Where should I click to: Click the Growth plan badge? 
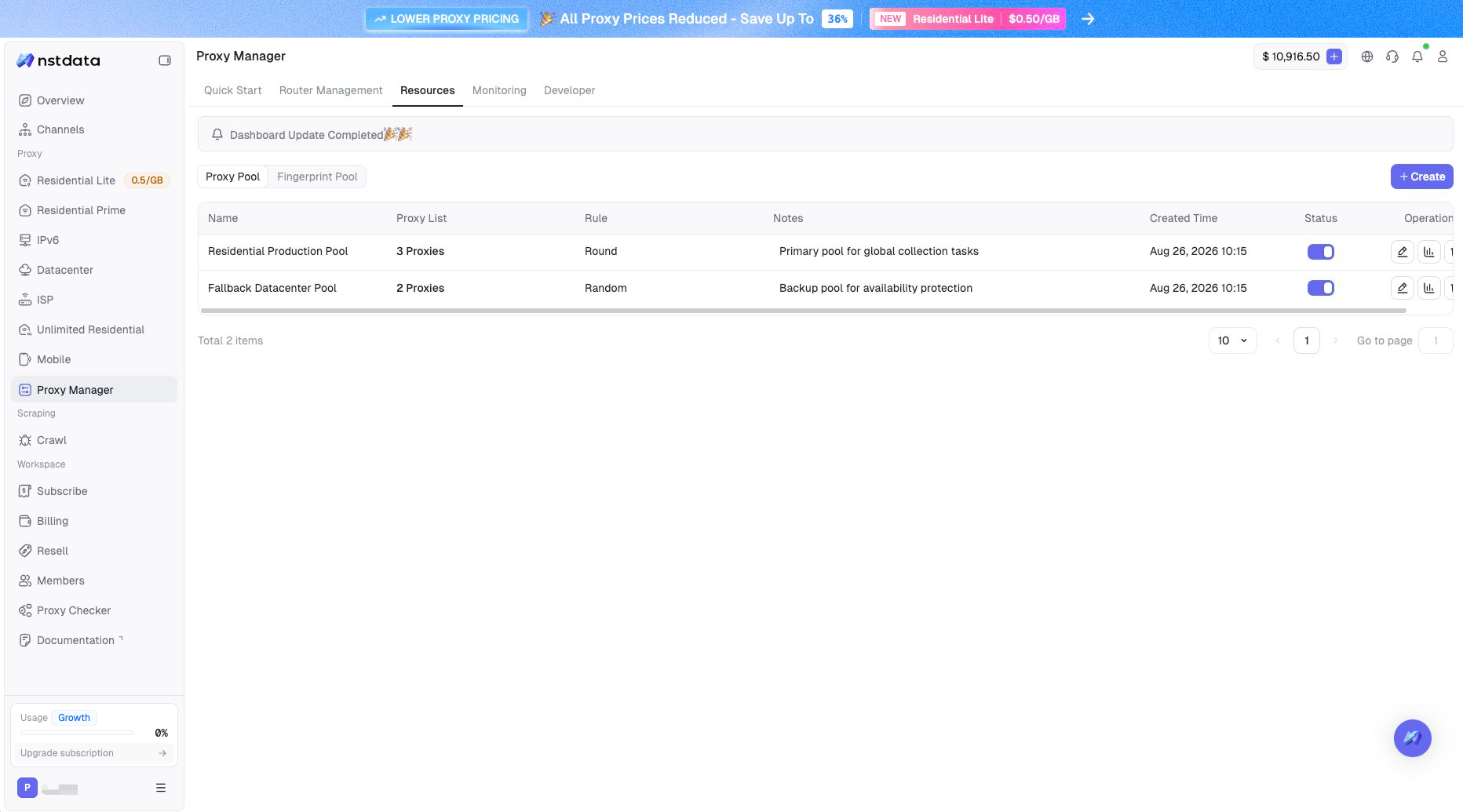74,718
